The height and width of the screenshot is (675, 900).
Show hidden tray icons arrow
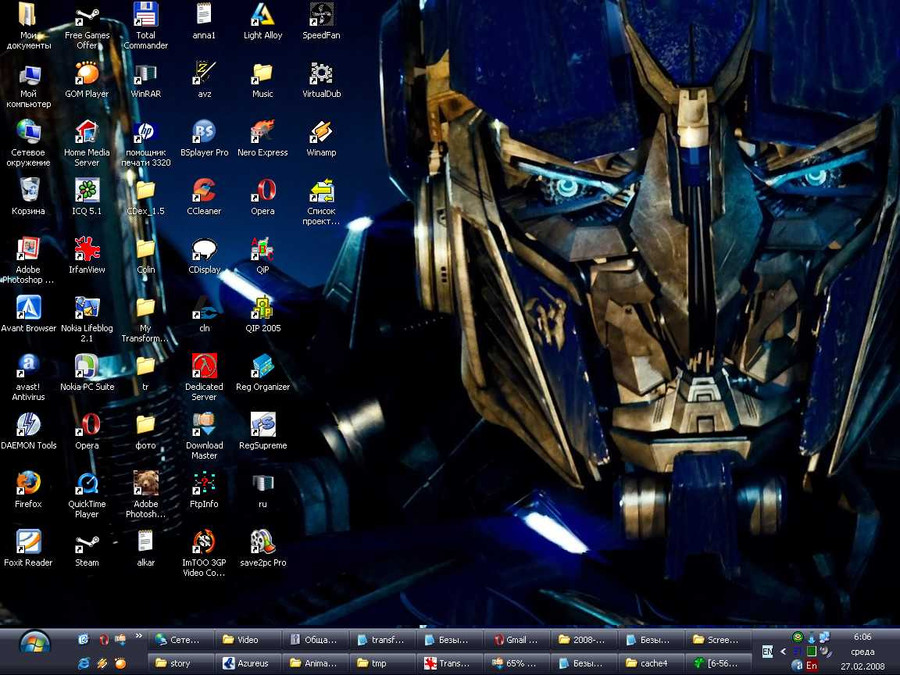(783, 651)
